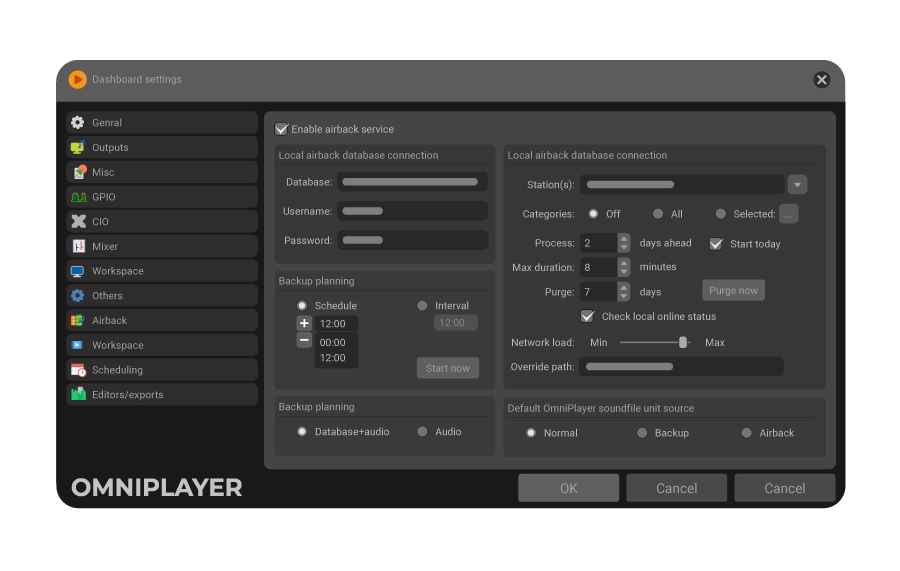The height and width of the screenshot is (571, 900).
Task: Click the schedule 12:00 time field
Action: tap(336, 323)
